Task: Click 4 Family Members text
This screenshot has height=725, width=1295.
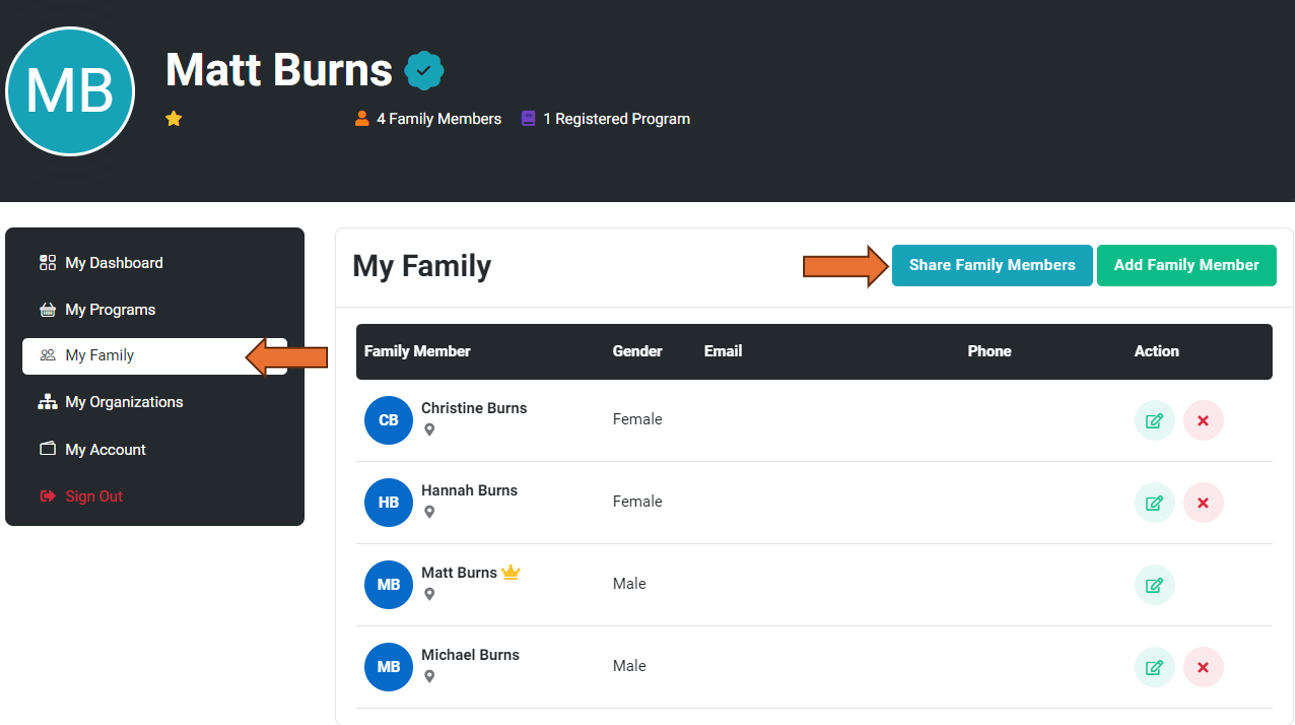Action: (439, 119)
